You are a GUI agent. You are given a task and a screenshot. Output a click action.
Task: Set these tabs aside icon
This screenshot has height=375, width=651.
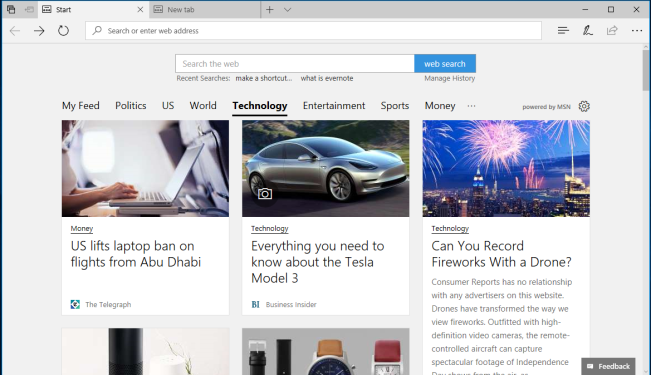pos(29,9)
